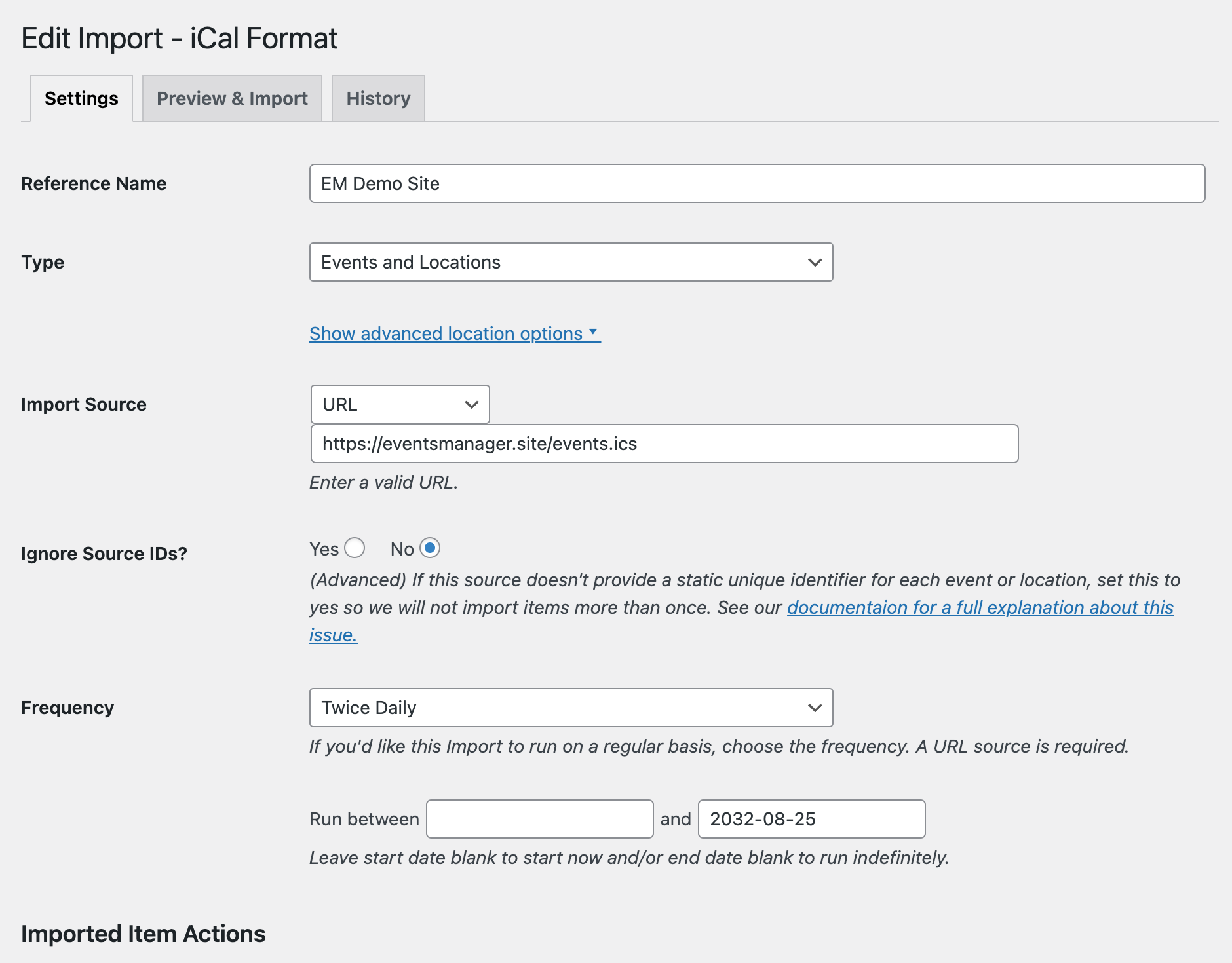Select No for Ignore Source IDs
The image size is (1232, 963).
[430, 548]
